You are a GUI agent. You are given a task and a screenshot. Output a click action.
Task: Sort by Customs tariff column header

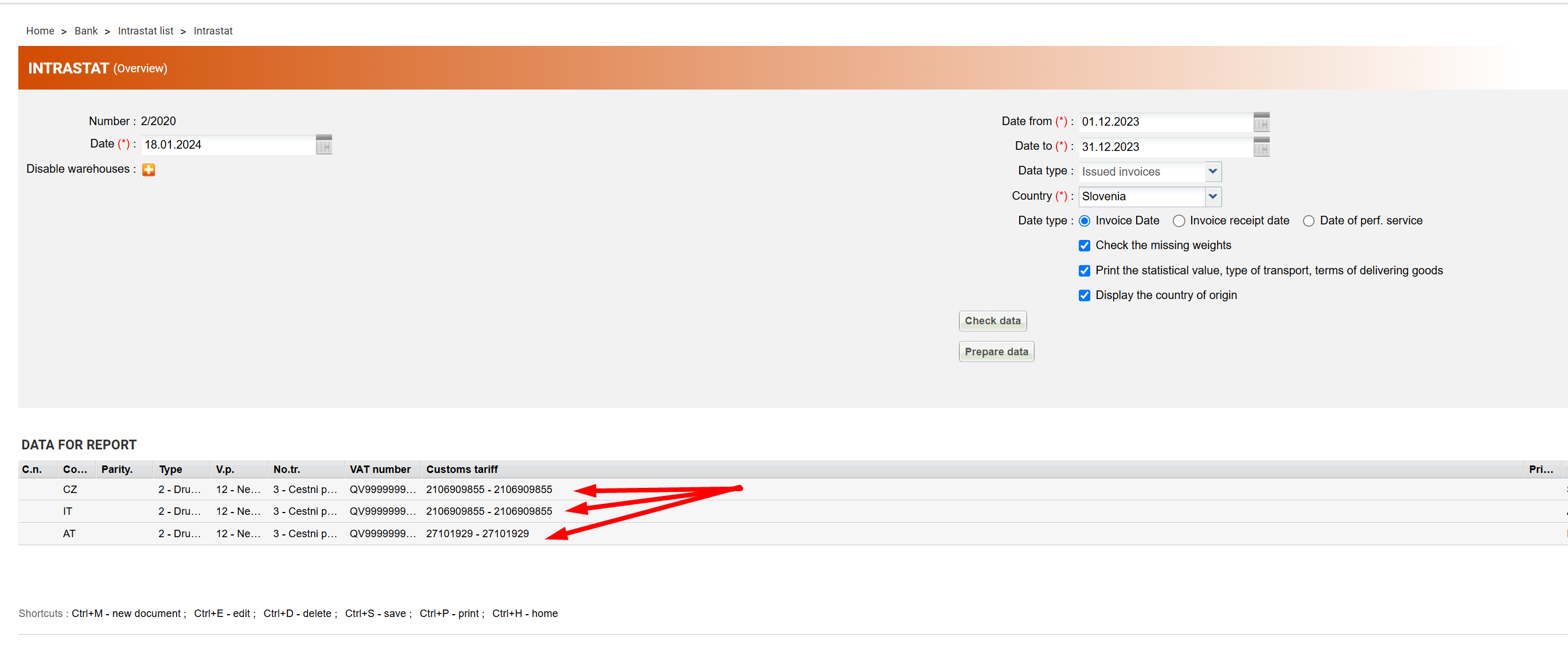coord(461,469)
